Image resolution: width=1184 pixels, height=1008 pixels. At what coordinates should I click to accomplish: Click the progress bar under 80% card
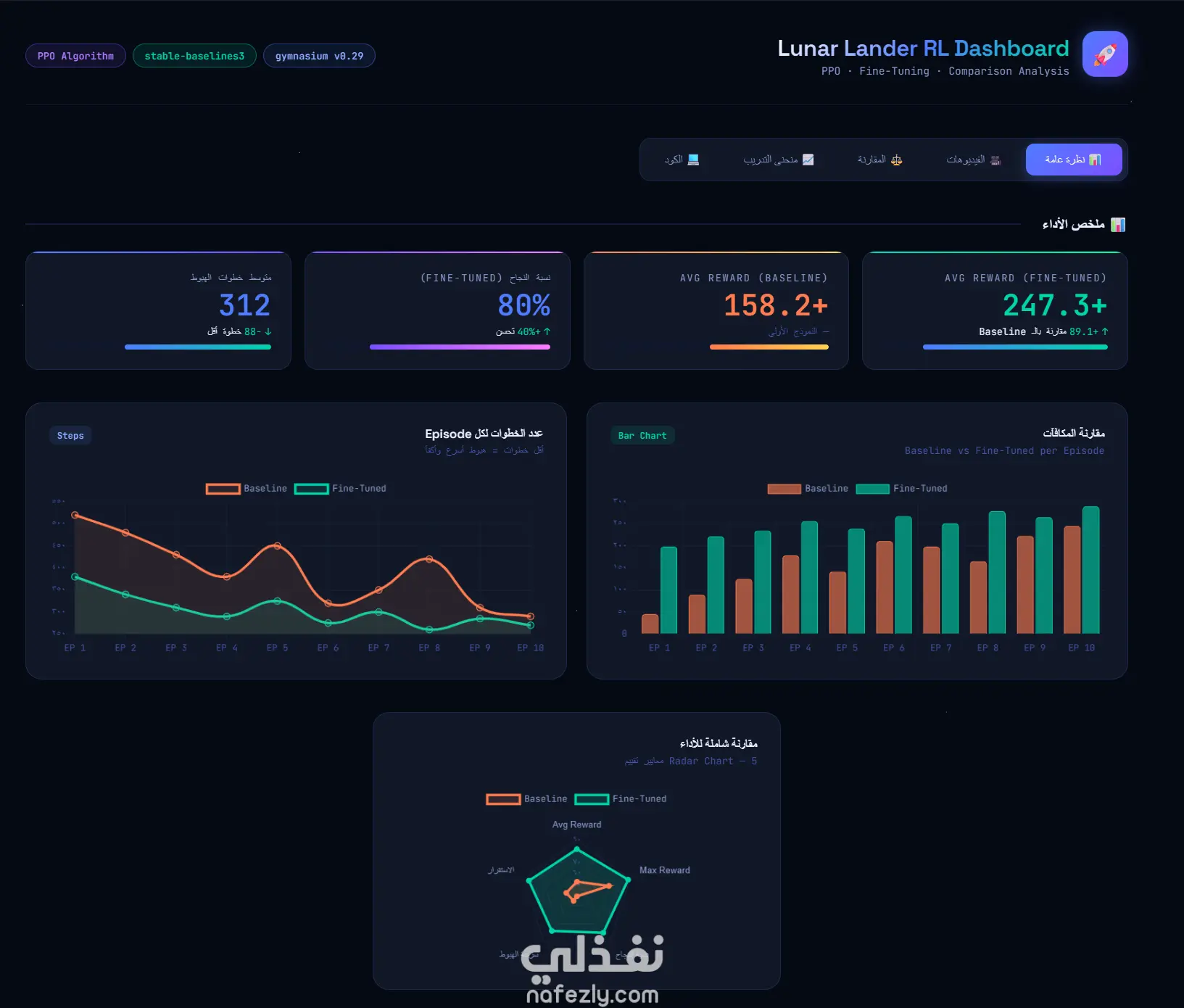point(460,347)
